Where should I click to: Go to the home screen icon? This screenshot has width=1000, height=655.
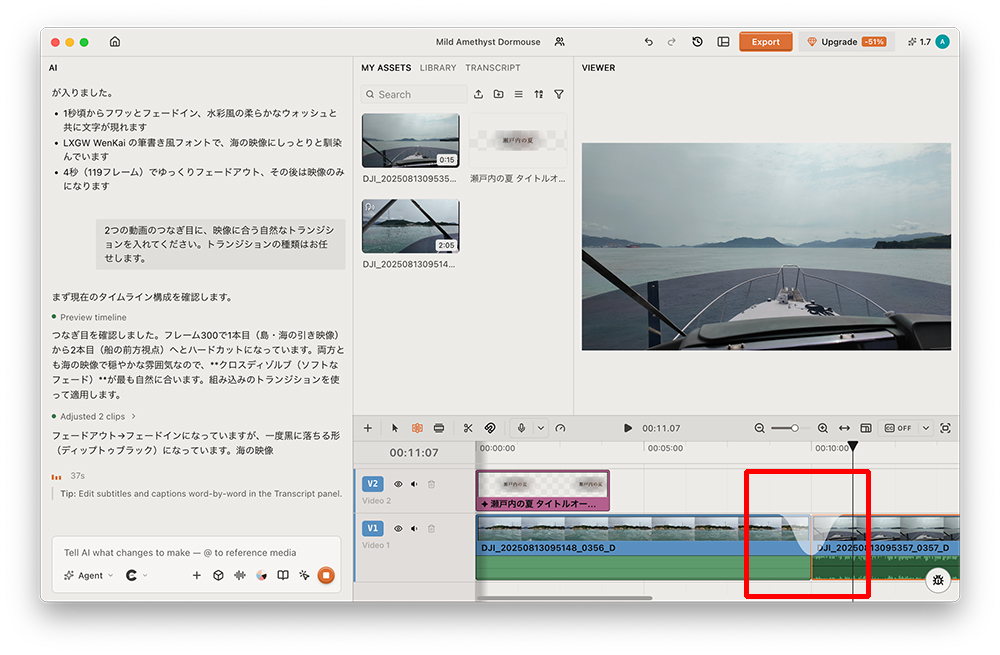click(115, 41)
